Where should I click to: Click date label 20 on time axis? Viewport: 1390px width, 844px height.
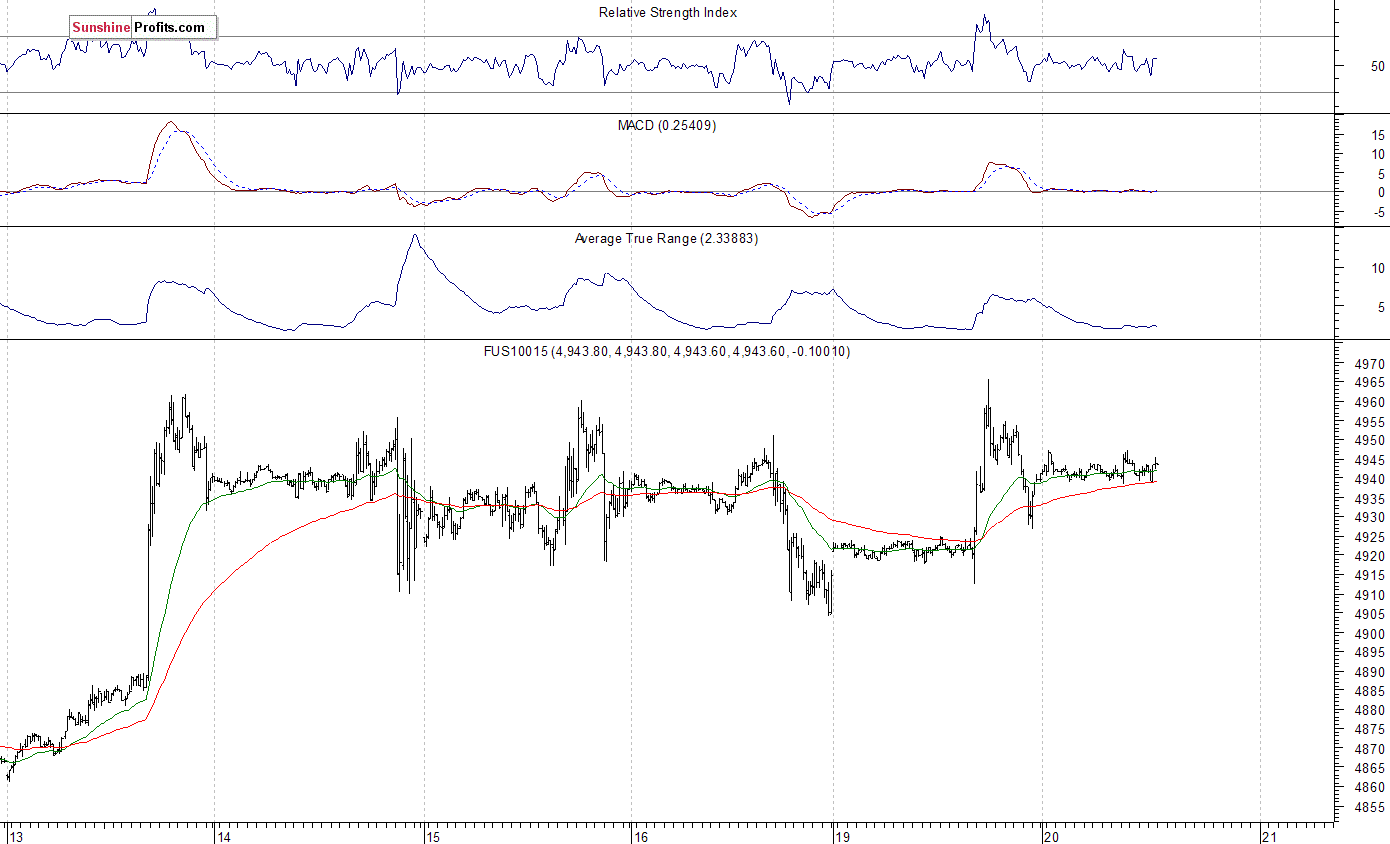pyautogui.click(x=1051, y=836)
